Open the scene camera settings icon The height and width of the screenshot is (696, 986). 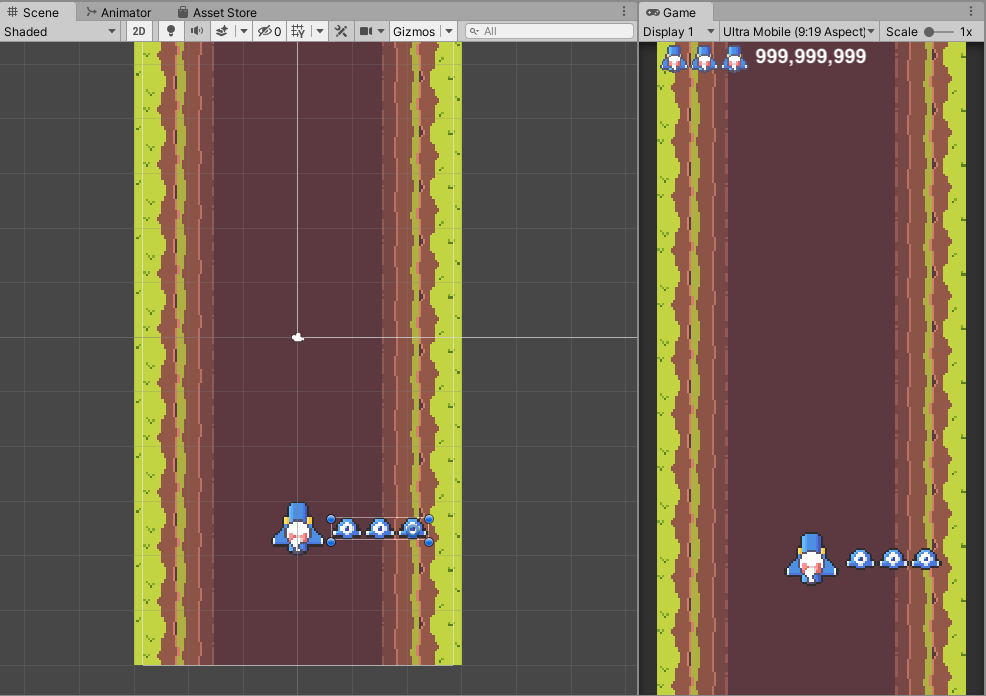[365, 31]
